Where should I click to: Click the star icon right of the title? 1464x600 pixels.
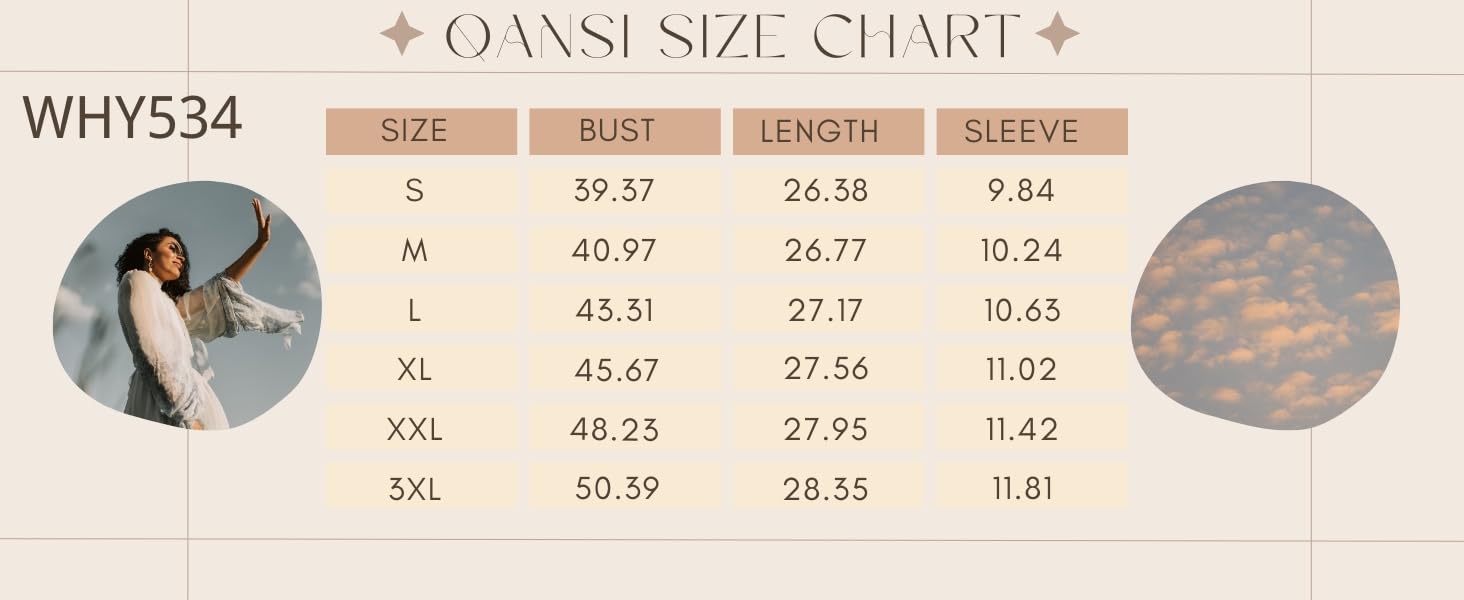pyautogui.click(x=1057, y=34)
